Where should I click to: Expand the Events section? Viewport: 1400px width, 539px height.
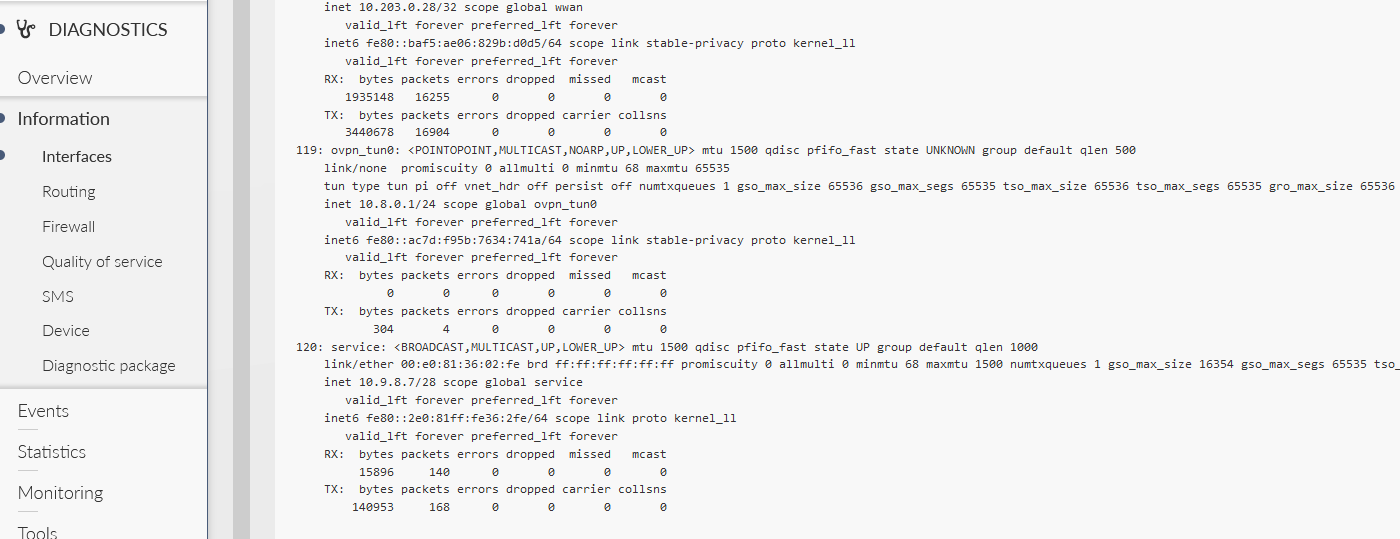coord(43,411)
